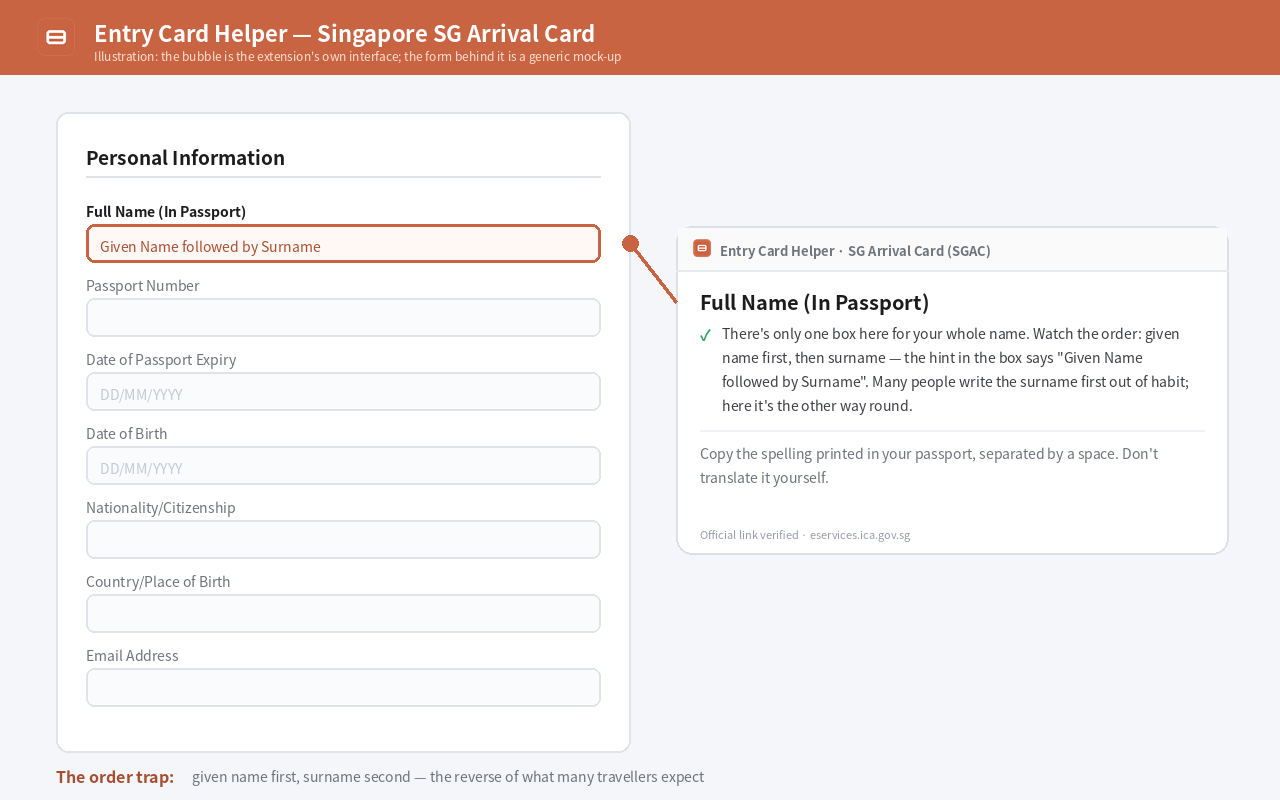The image size is (1280, 800).
Task: Click the "Official link verified" text
Action: (749, 535)
